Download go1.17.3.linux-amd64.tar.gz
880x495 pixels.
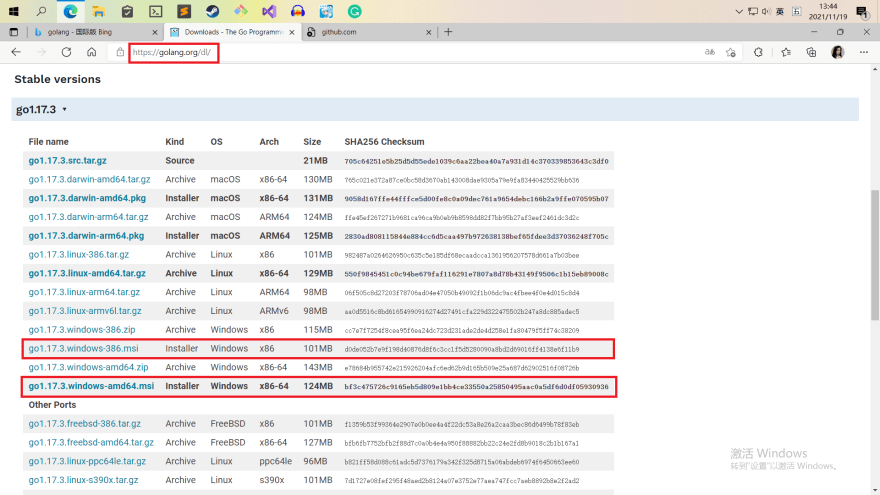87,273
